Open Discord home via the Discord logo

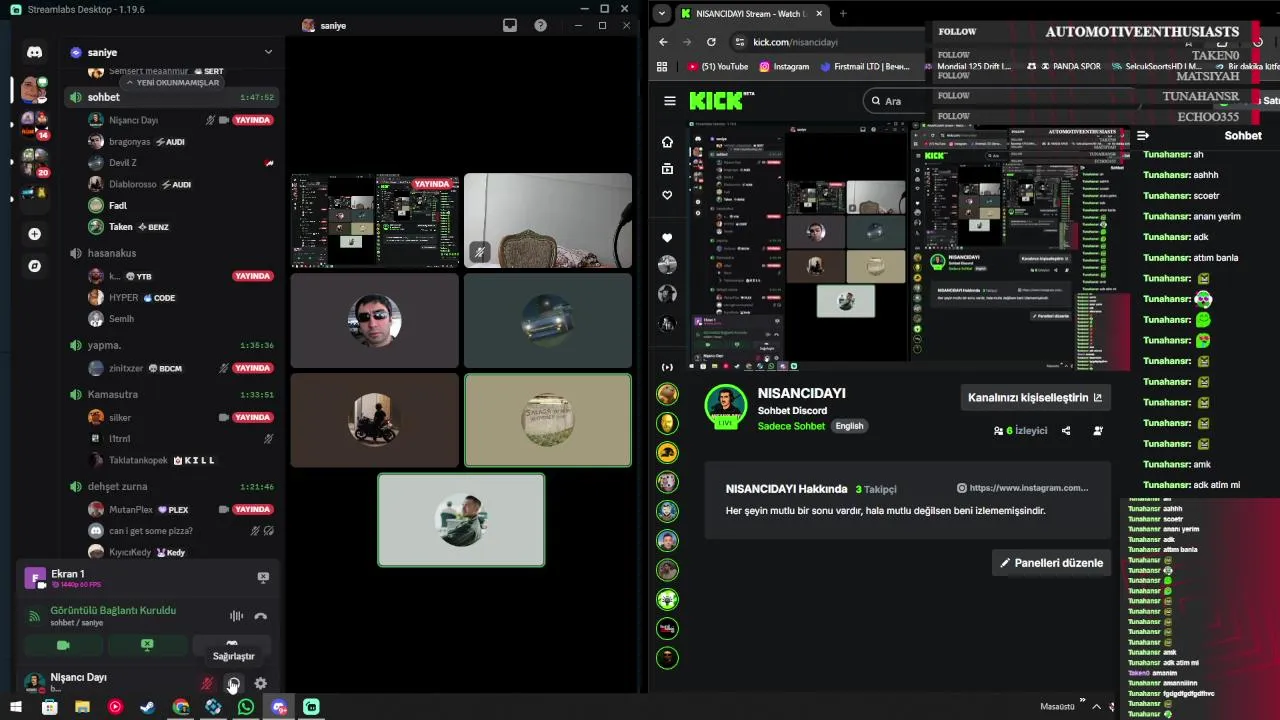35,52
